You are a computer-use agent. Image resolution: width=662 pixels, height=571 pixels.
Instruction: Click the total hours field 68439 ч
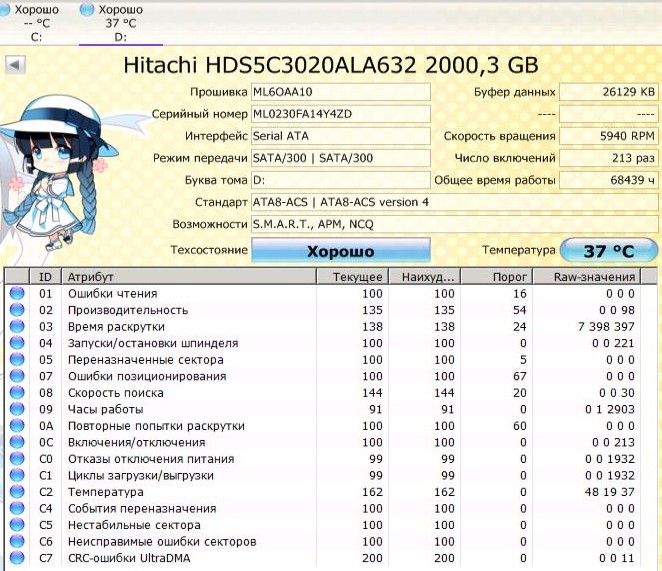coord(608,180)
